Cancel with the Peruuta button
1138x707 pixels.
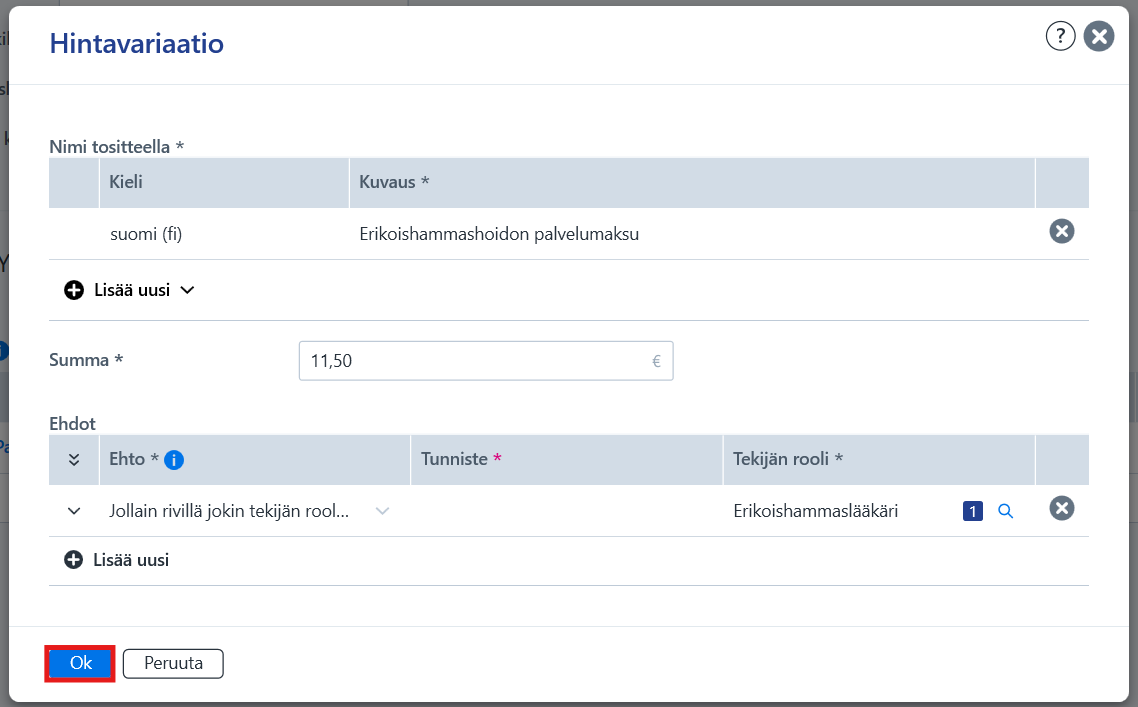click(173, 663)
